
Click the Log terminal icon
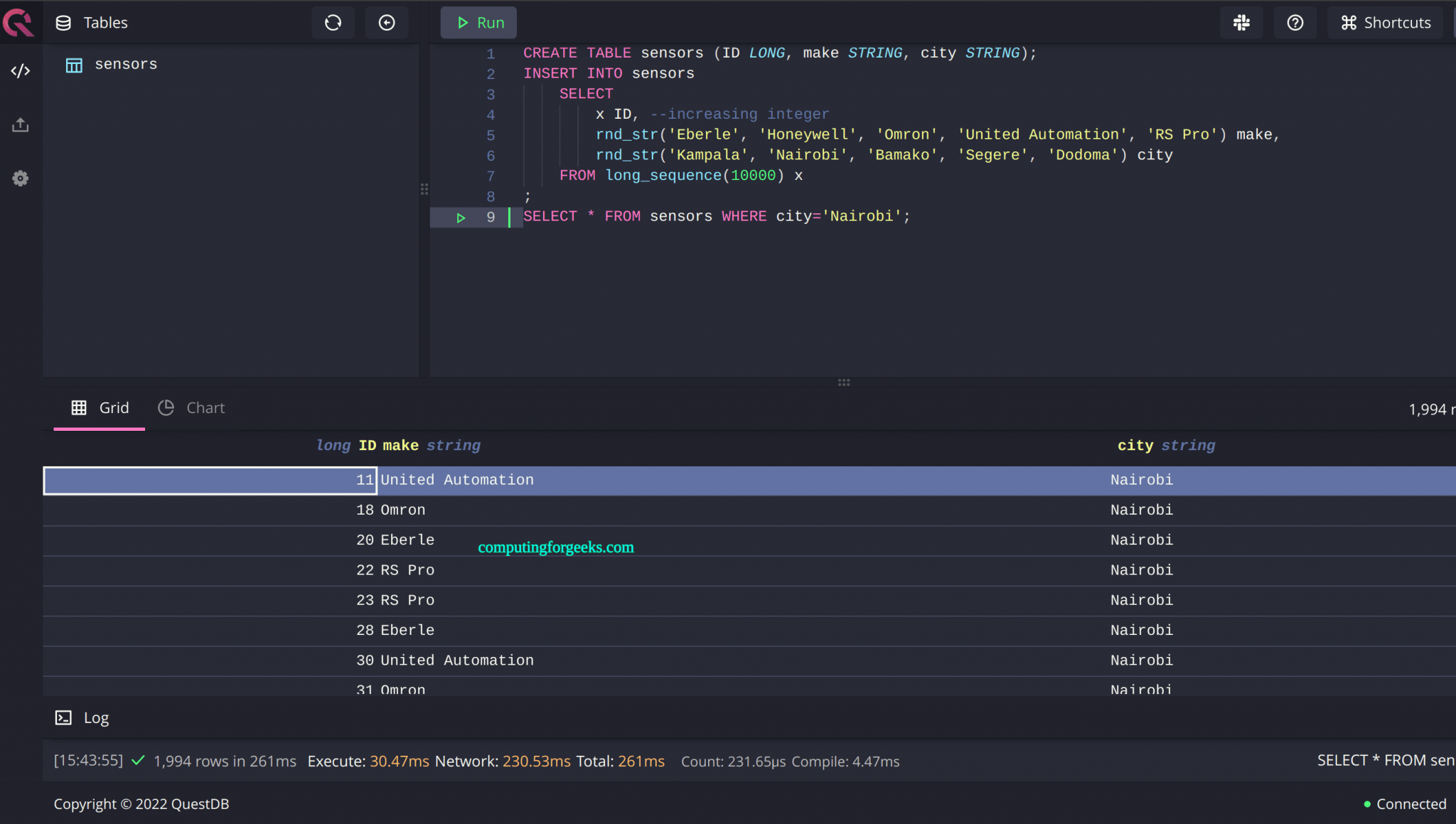pos(64,717)
